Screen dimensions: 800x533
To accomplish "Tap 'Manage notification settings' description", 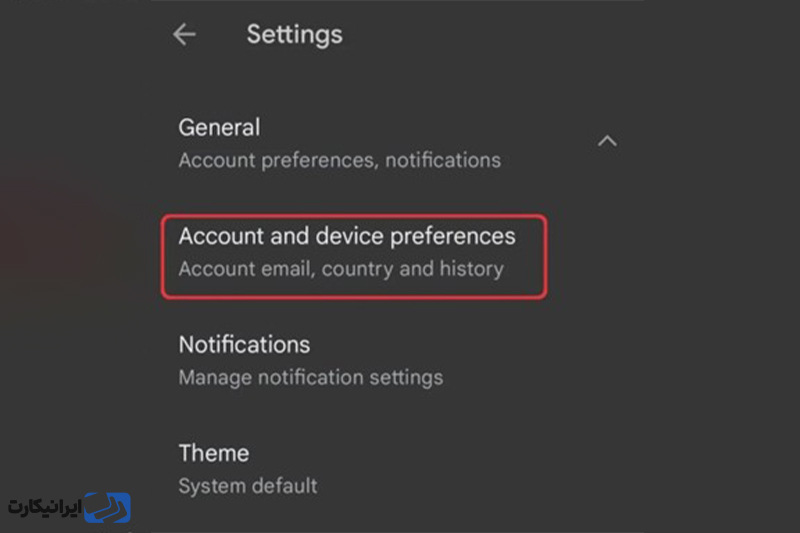I will click(311, 378).
